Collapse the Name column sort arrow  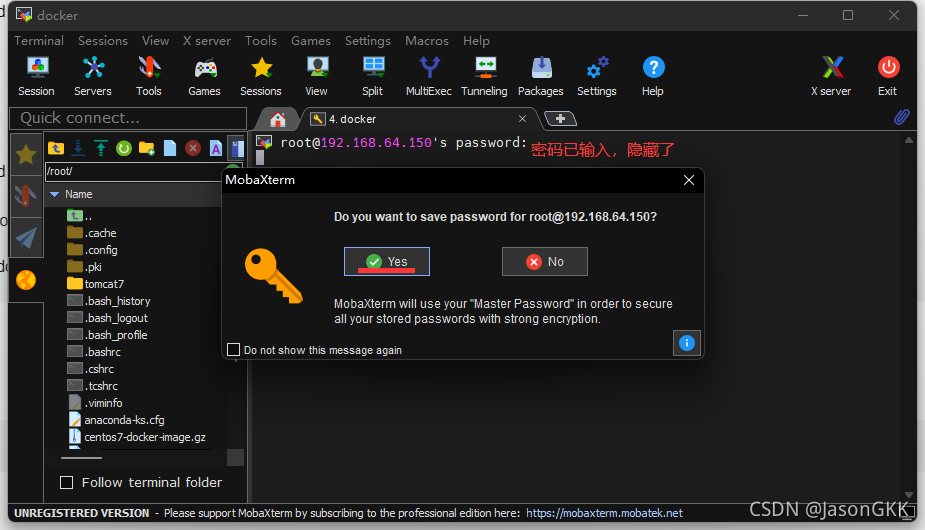coord(54,194)
